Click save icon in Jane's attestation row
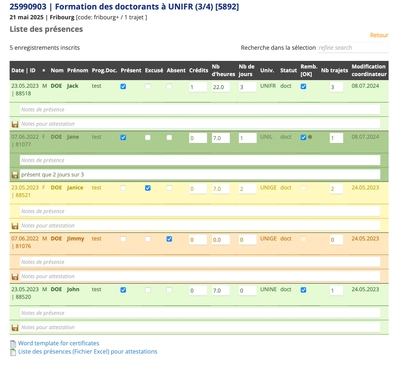Screen dimensions: 400x374 pyautogui.click(x=15, y=175)
